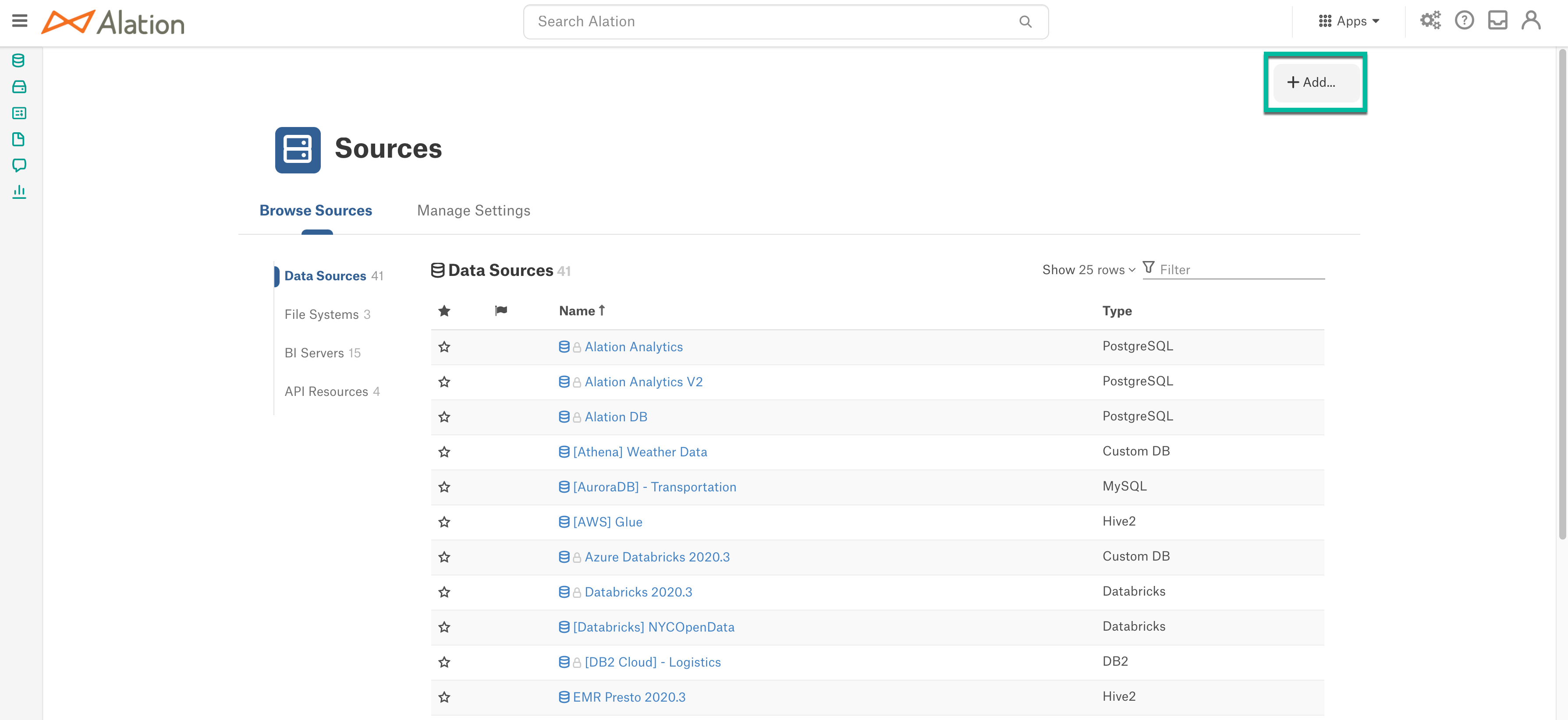Click the Alation logo
Image resolution: width=1568 pixels, height=720 pixels.
113,22
